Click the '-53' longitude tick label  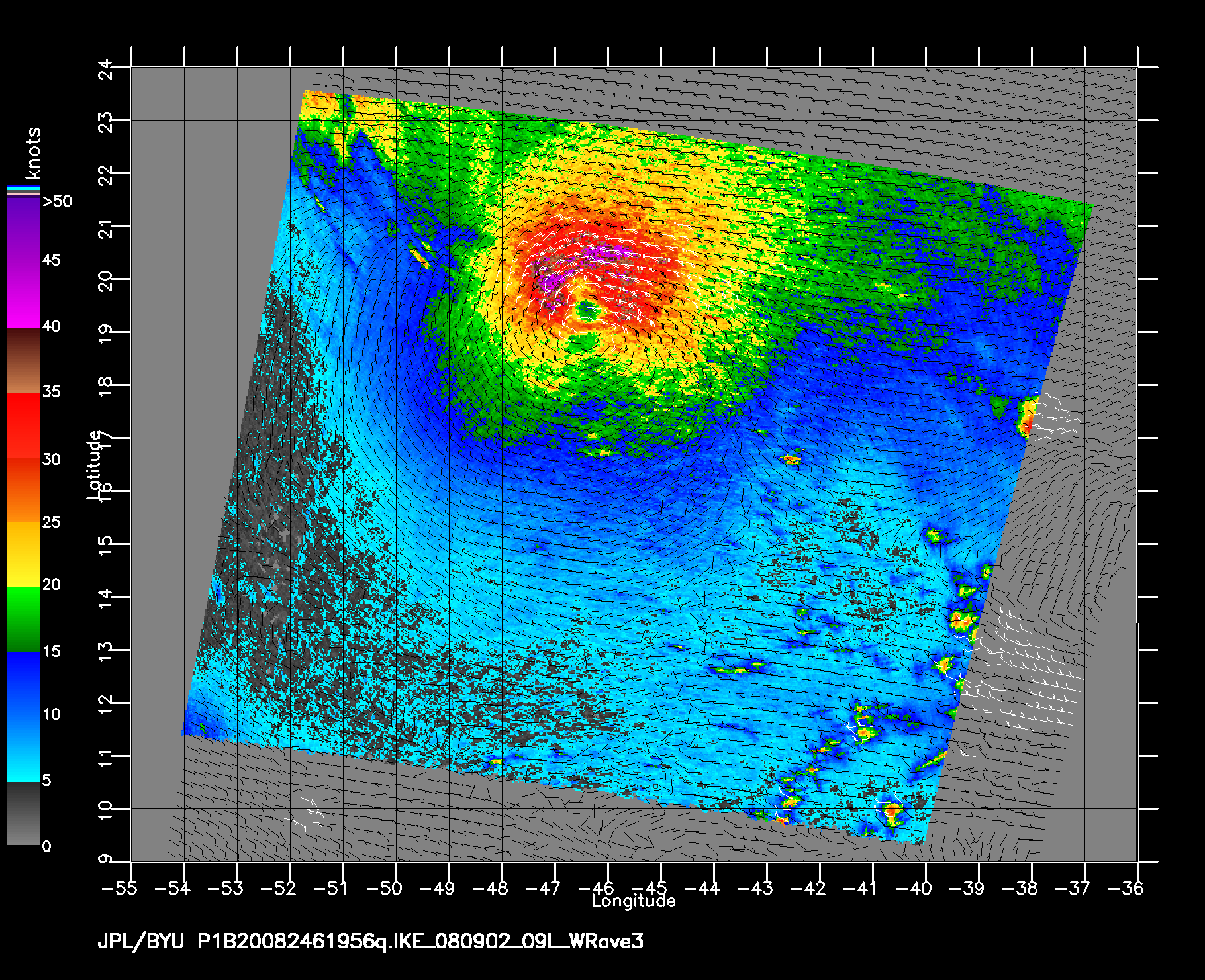(225, 888)
